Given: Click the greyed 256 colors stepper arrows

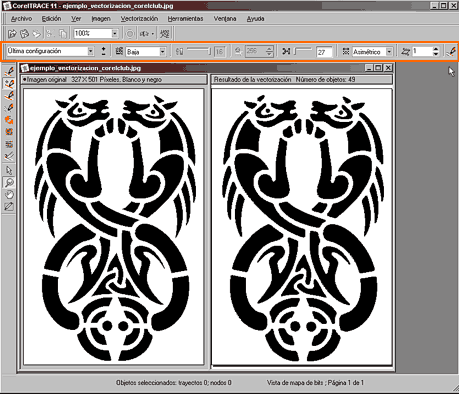Looking at the screenshot, I should (x=270, y=51).
